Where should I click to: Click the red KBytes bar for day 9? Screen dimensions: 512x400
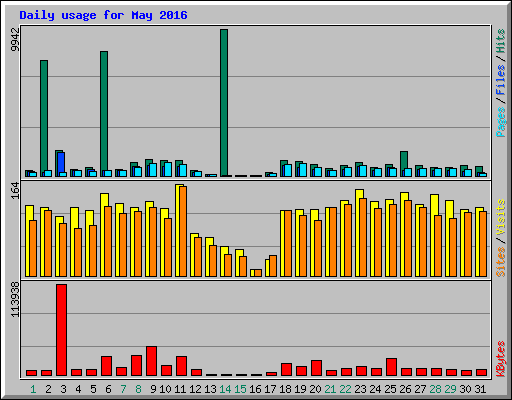click(x=151, y=361)
